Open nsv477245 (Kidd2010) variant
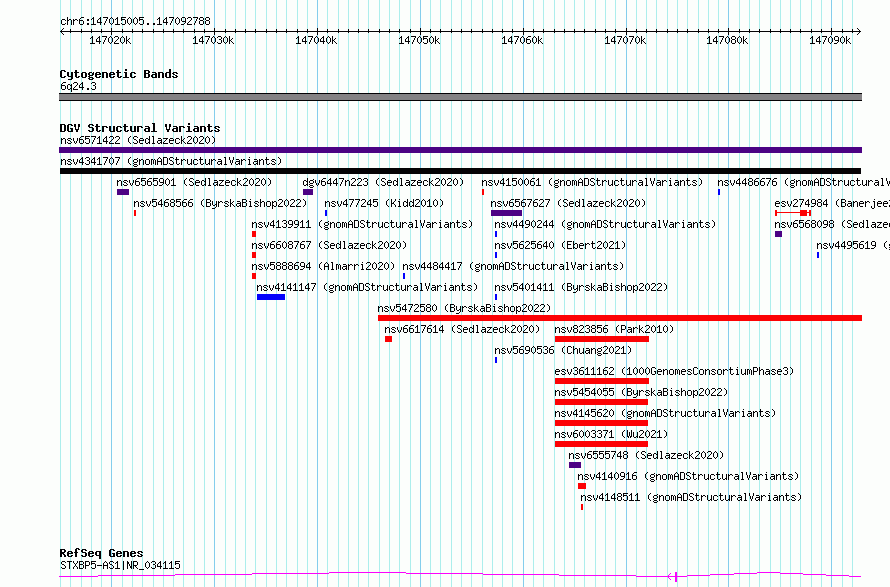 click(384, 203)
